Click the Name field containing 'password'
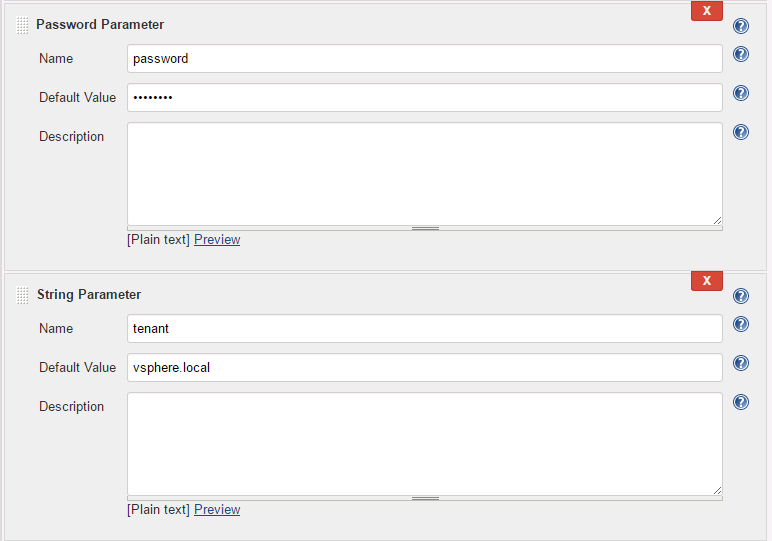 coord(424,58)
